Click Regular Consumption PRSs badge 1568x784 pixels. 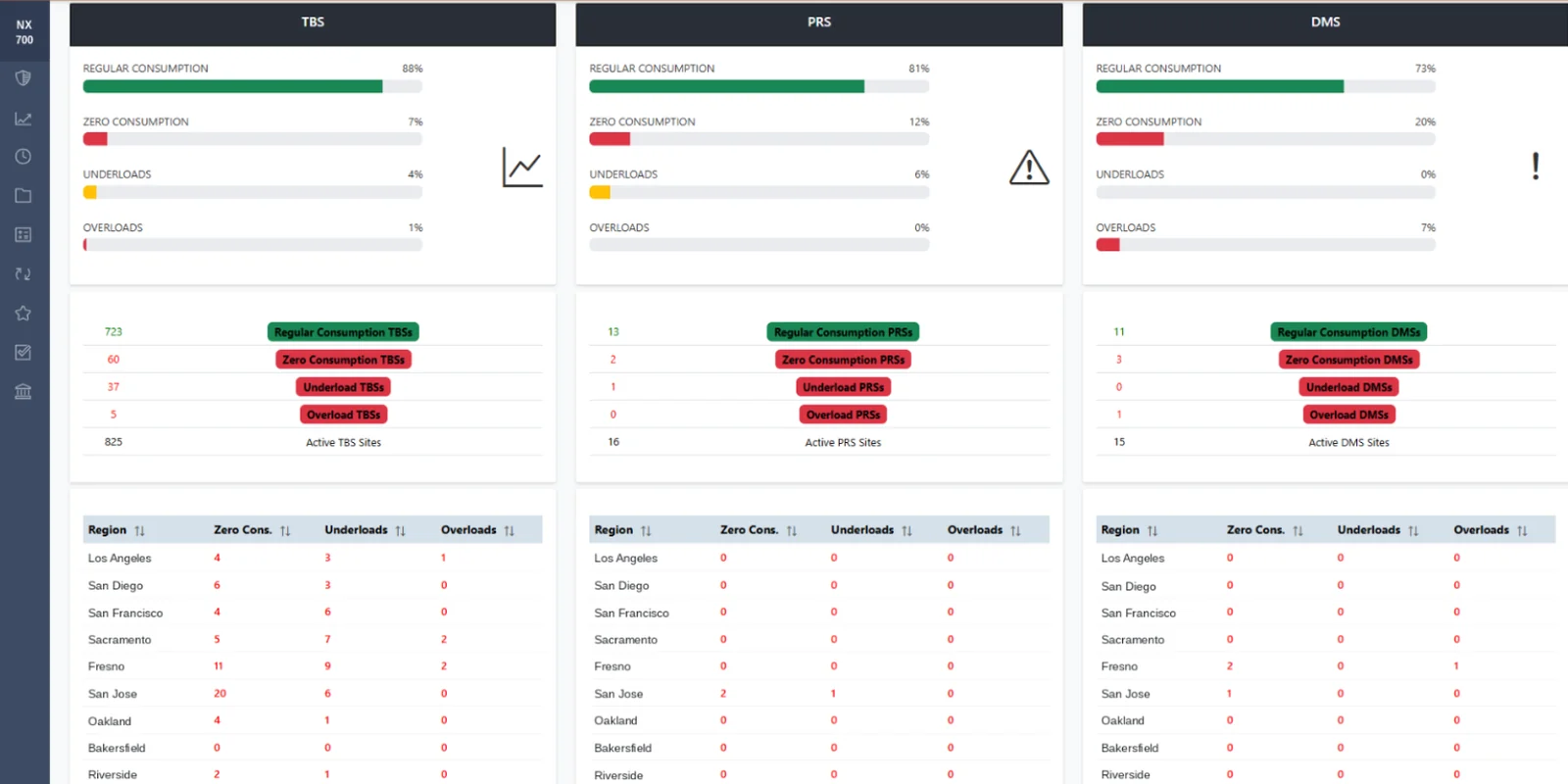click(843, 332)
